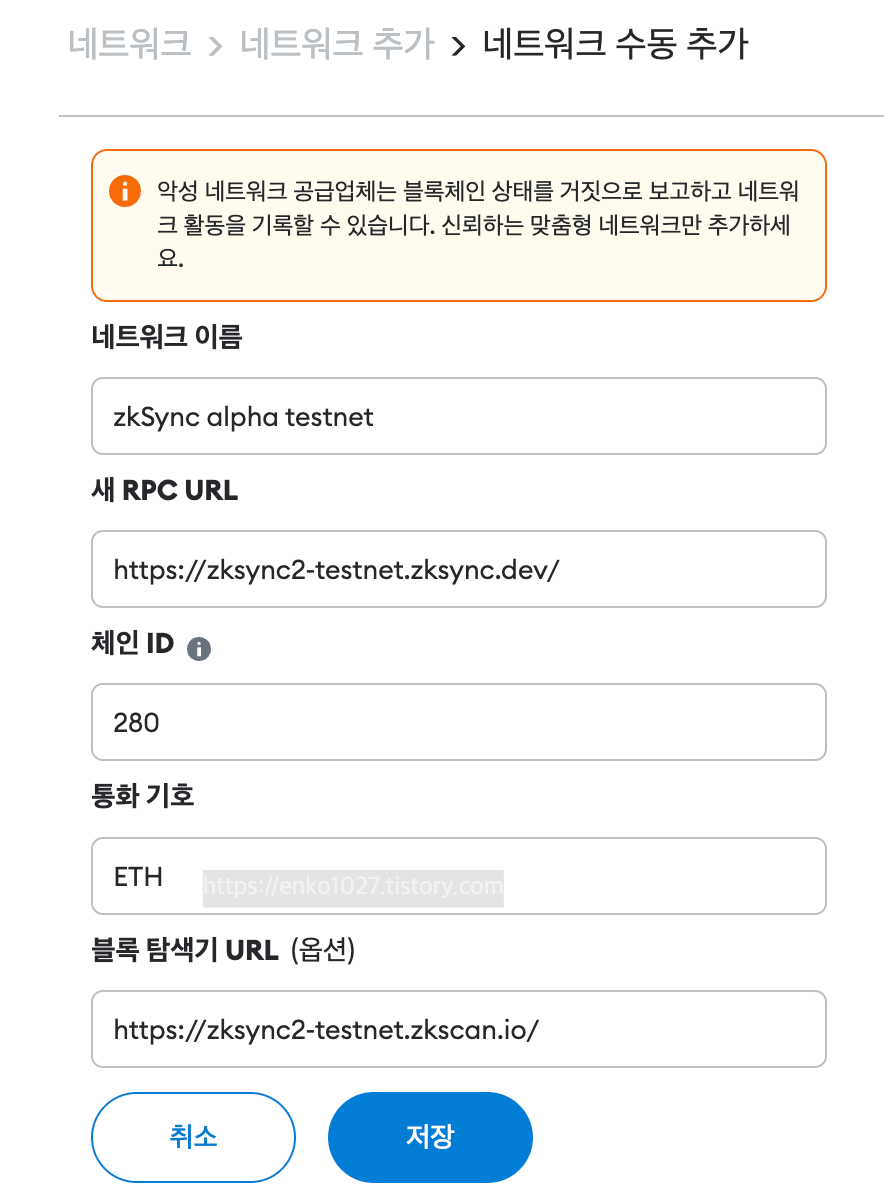Click the malicious network warning message text

point(476,225)
